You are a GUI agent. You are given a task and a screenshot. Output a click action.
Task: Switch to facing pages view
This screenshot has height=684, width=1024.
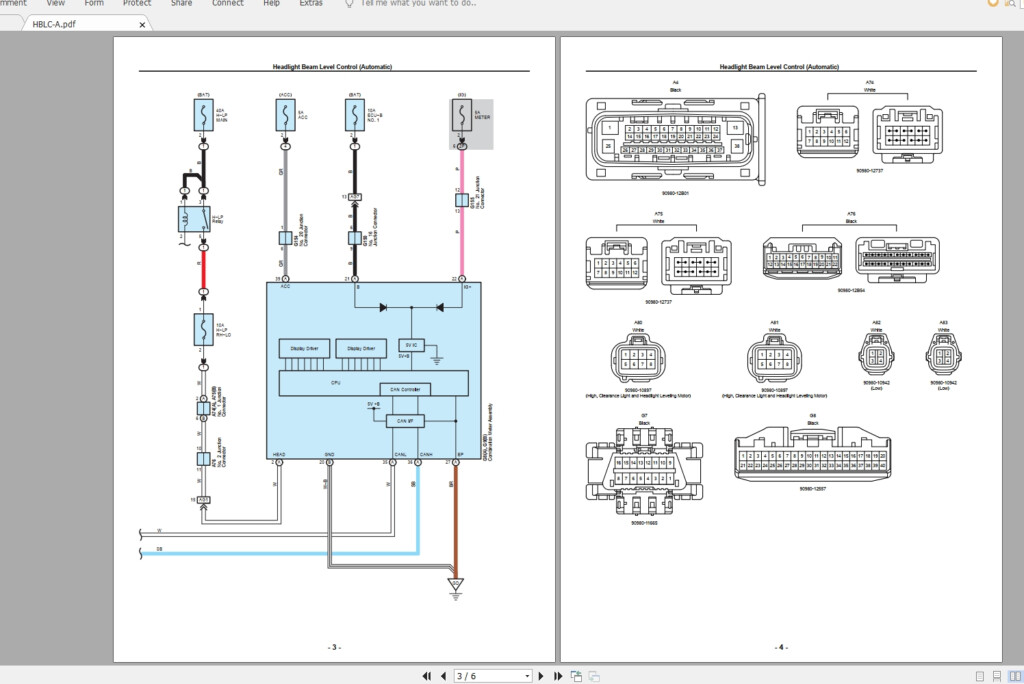(1014, 676)
